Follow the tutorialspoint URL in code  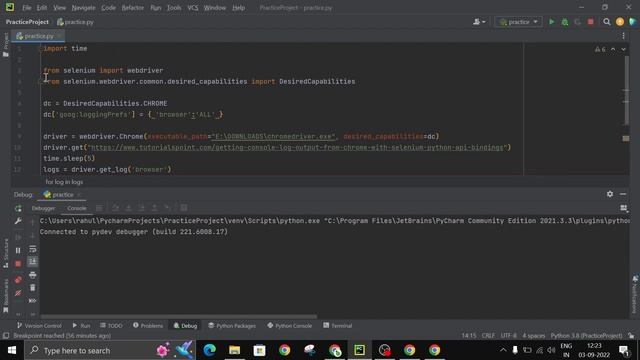(297, 148)
